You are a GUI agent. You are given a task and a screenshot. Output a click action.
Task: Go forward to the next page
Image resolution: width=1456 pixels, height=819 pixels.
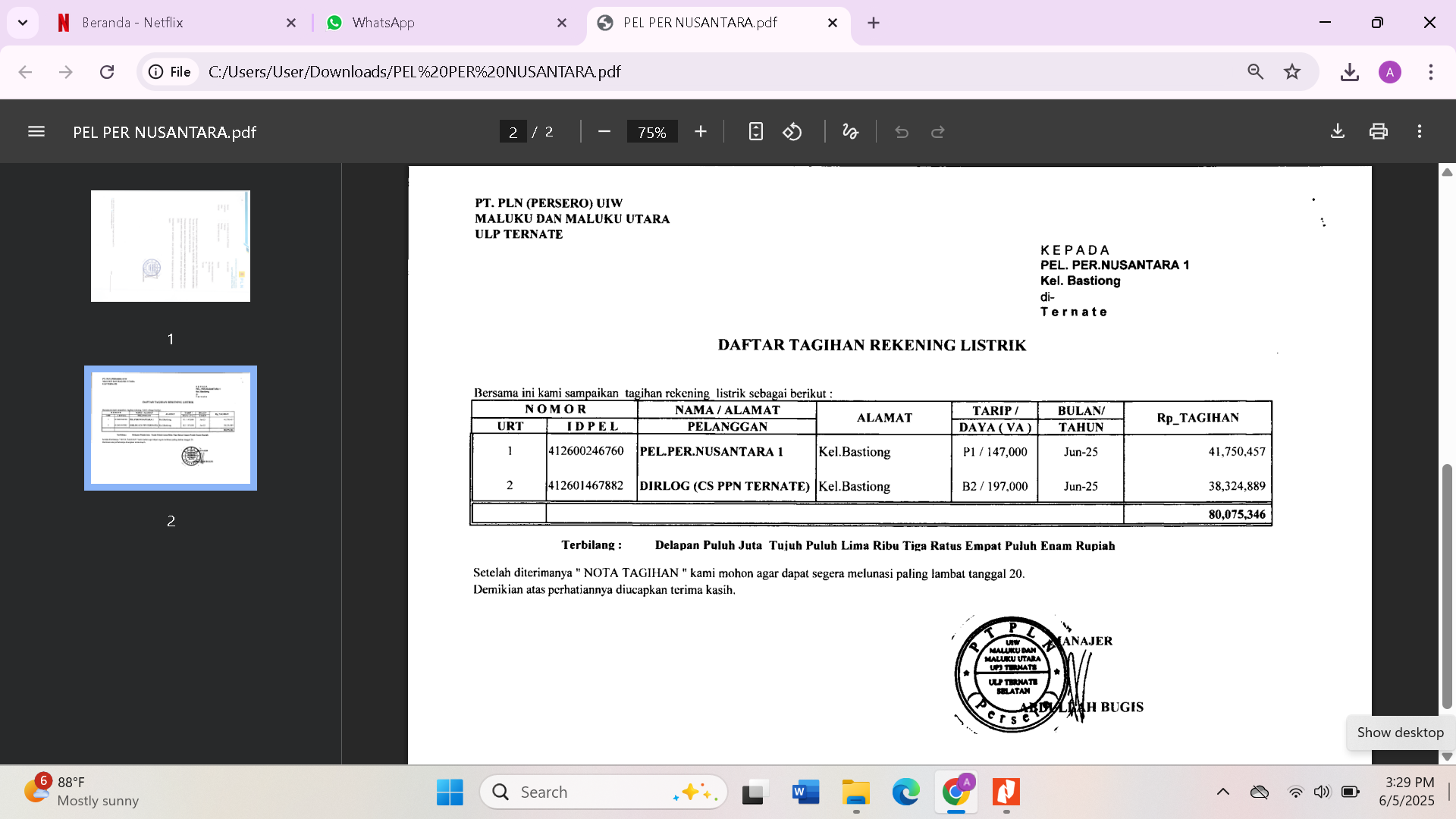tap(66, 72)
